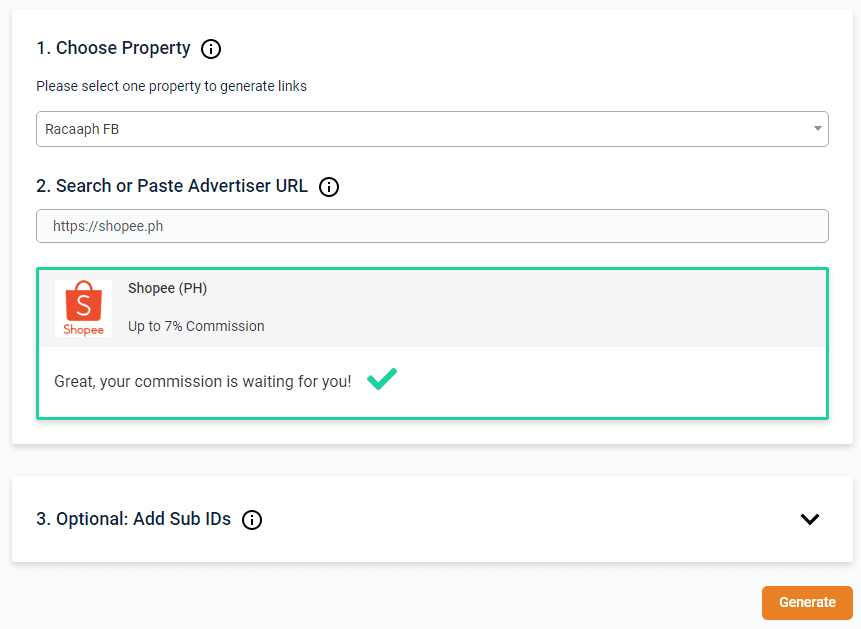The width and height of the screenshot is (861, 629).
Task: Open info tooltip for Add Sub IDs
Action: 252,519
